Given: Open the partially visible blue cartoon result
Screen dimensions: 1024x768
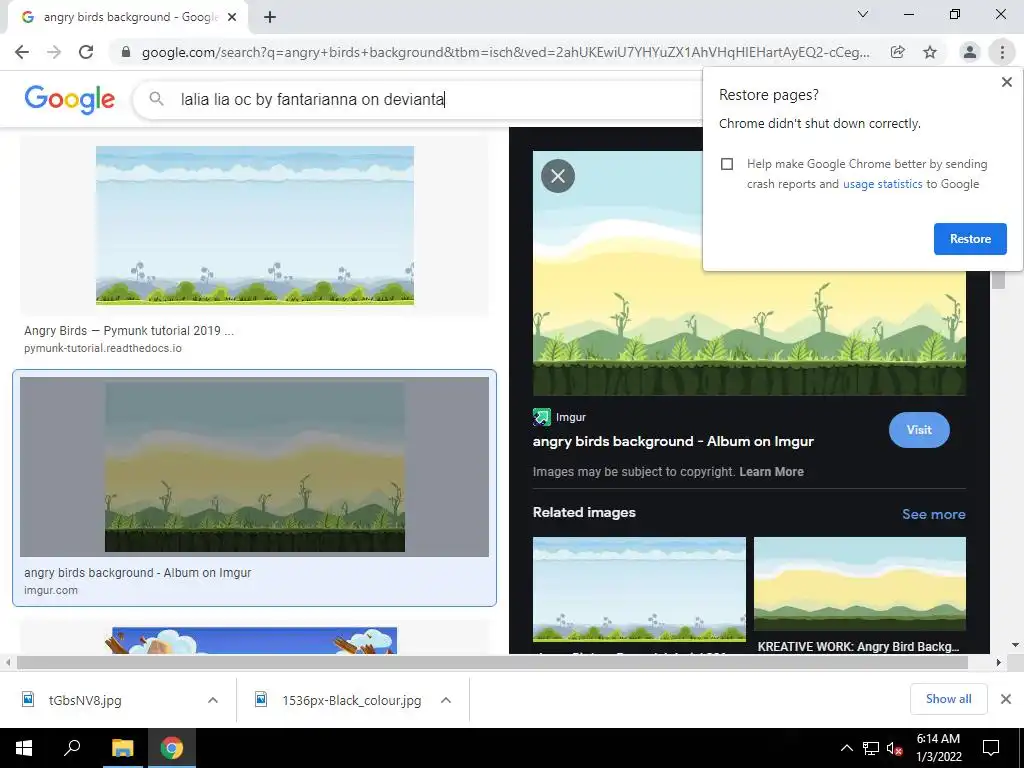Looking at the screenshot, I should (255, 640).
